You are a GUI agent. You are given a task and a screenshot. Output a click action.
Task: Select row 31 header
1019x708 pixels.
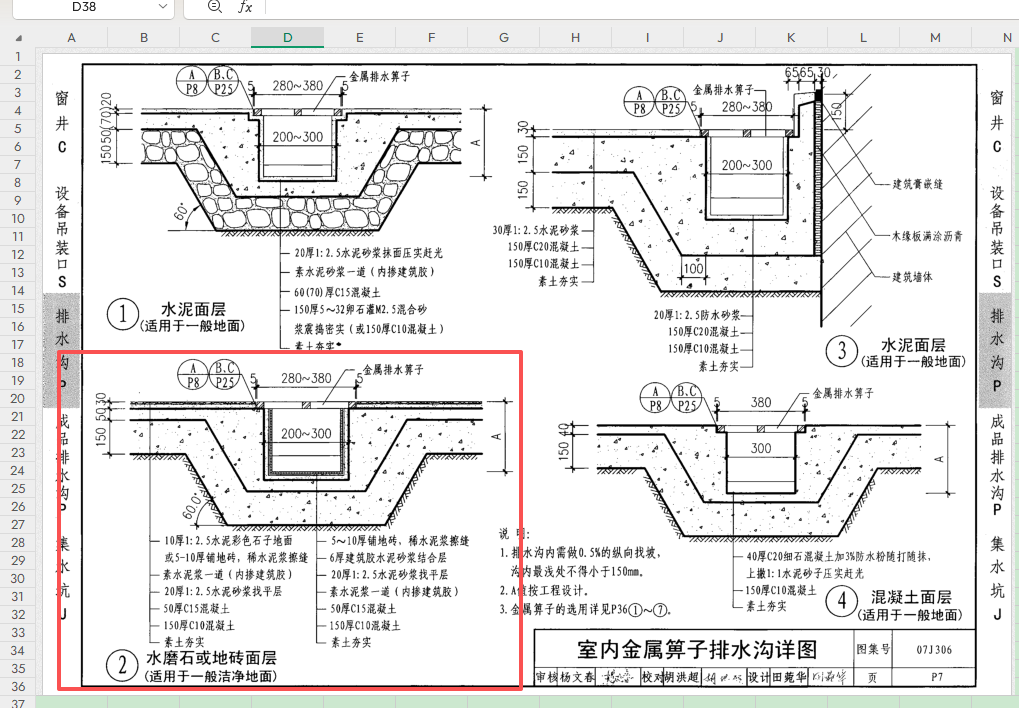(x=18, y=596)
